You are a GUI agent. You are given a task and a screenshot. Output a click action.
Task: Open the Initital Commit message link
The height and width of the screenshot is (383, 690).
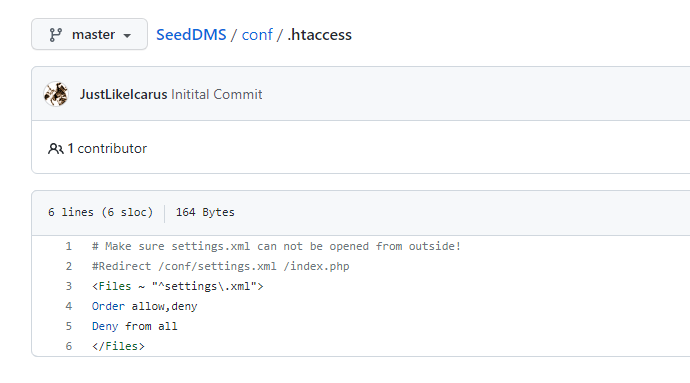click(x=217, y=94)
